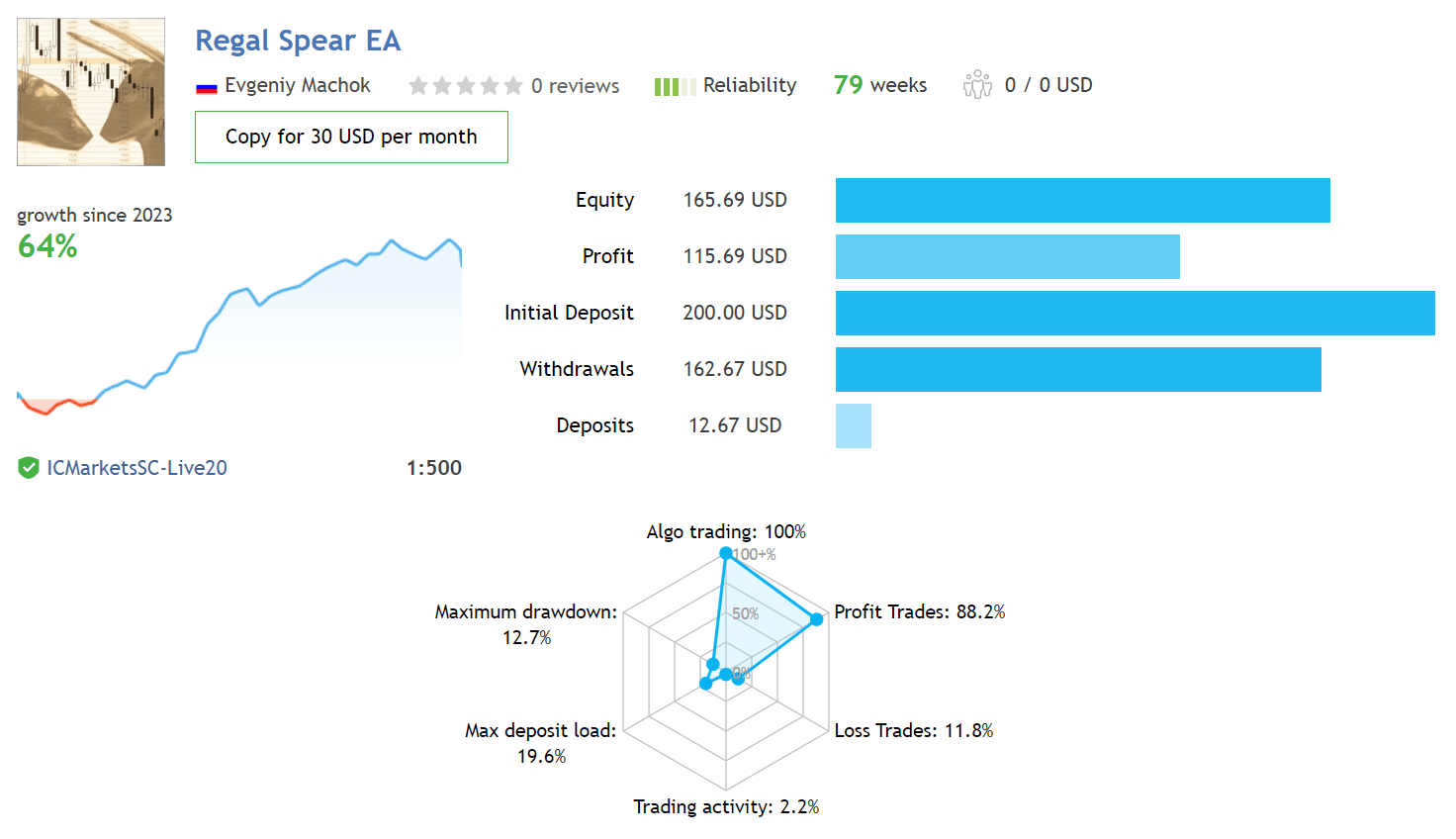Click the small Deposits bar
The width and height of the screenshot is (1456, 839).
(853, 425)
